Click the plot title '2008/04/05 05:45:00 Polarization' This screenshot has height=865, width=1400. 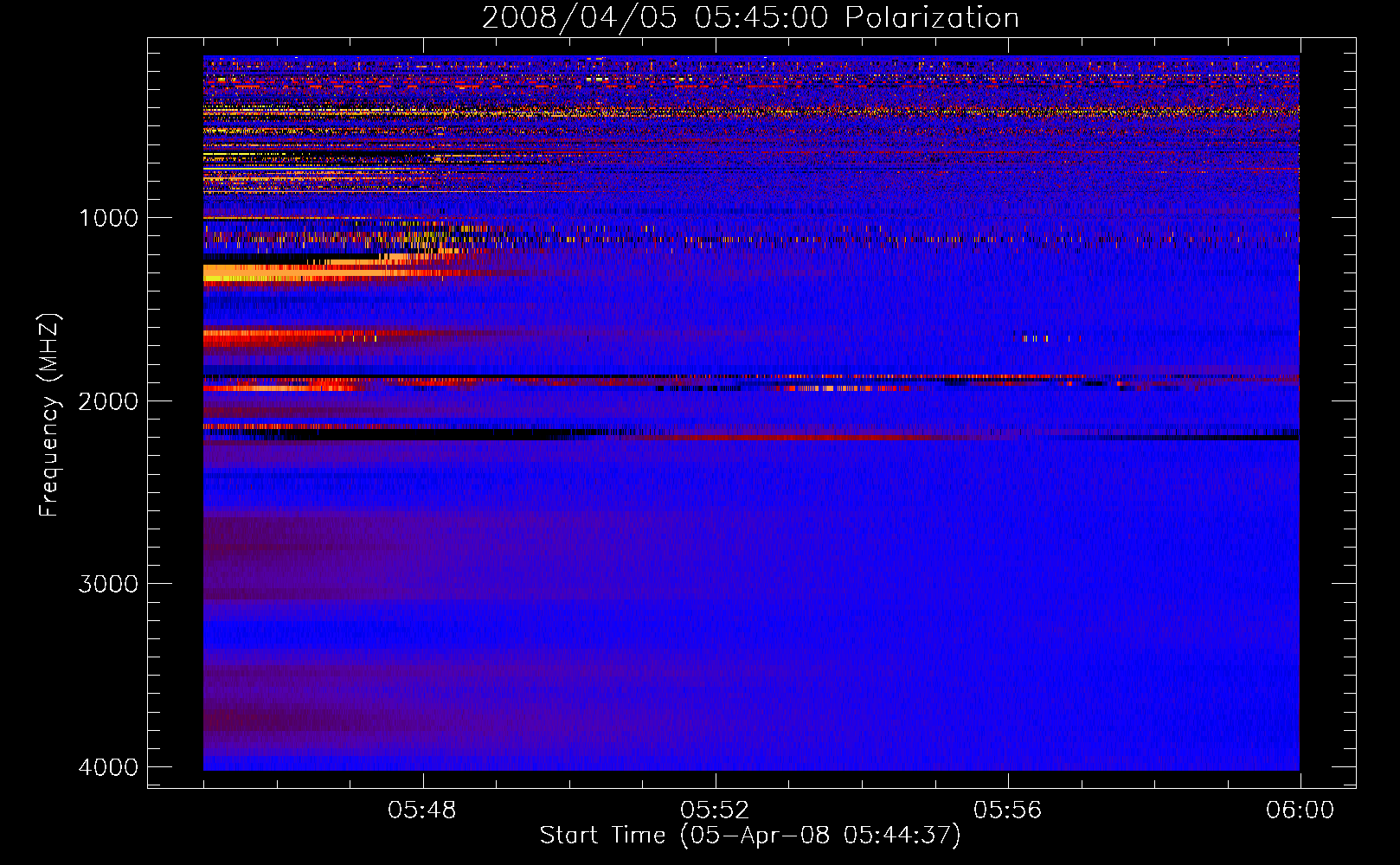click(750, 17)
